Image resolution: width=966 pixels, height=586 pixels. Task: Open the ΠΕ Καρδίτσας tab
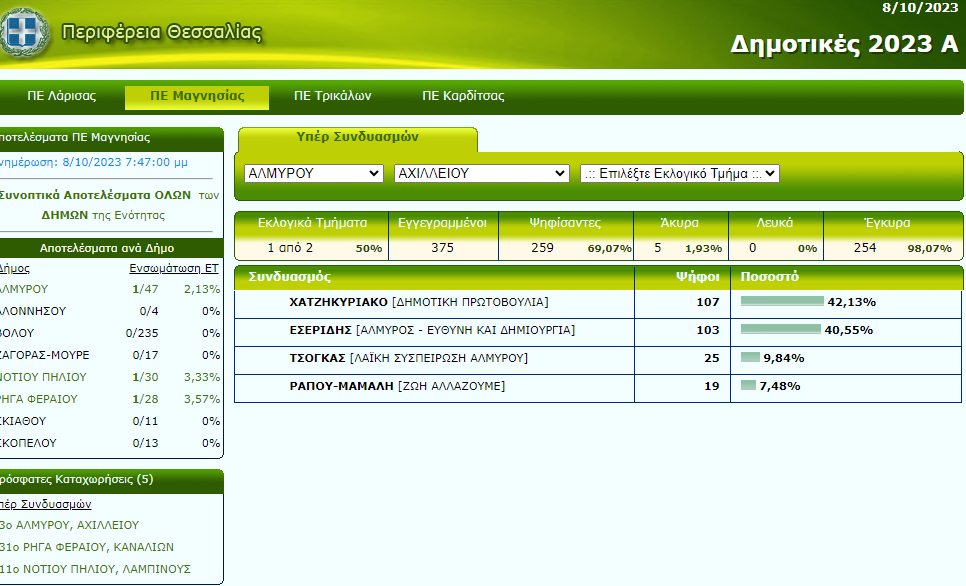coord(463,97)
